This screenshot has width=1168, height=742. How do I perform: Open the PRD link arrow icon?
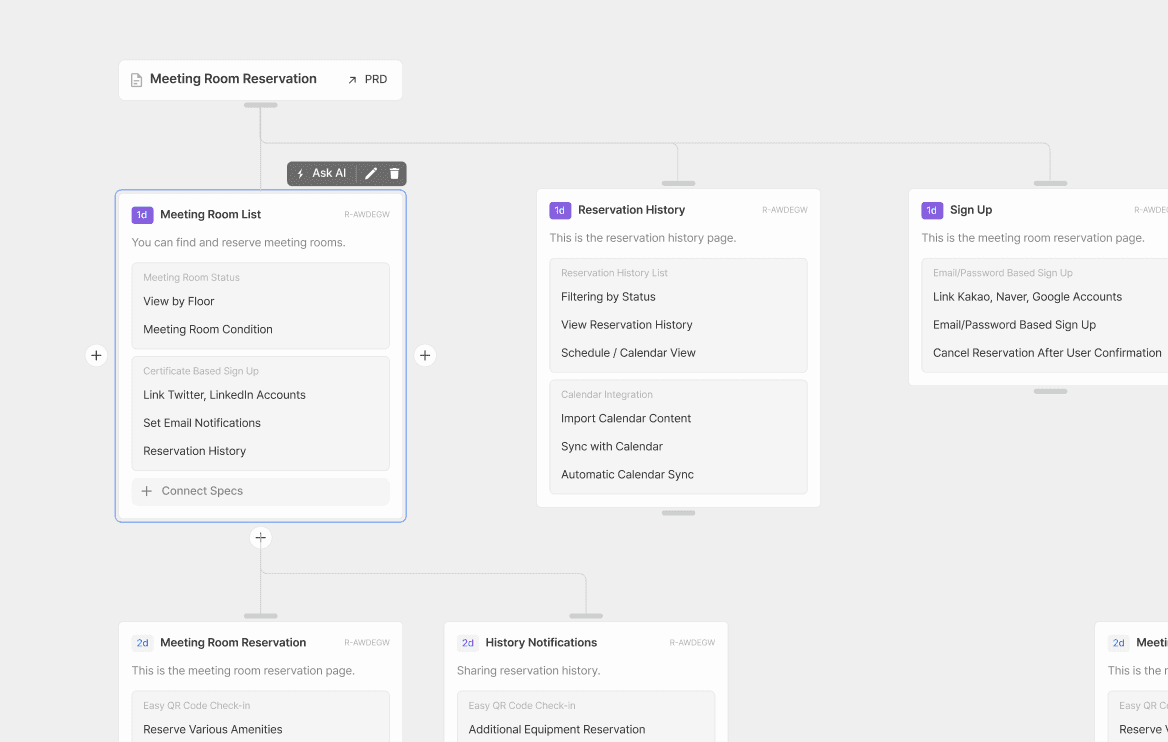(x=352, y=80)
